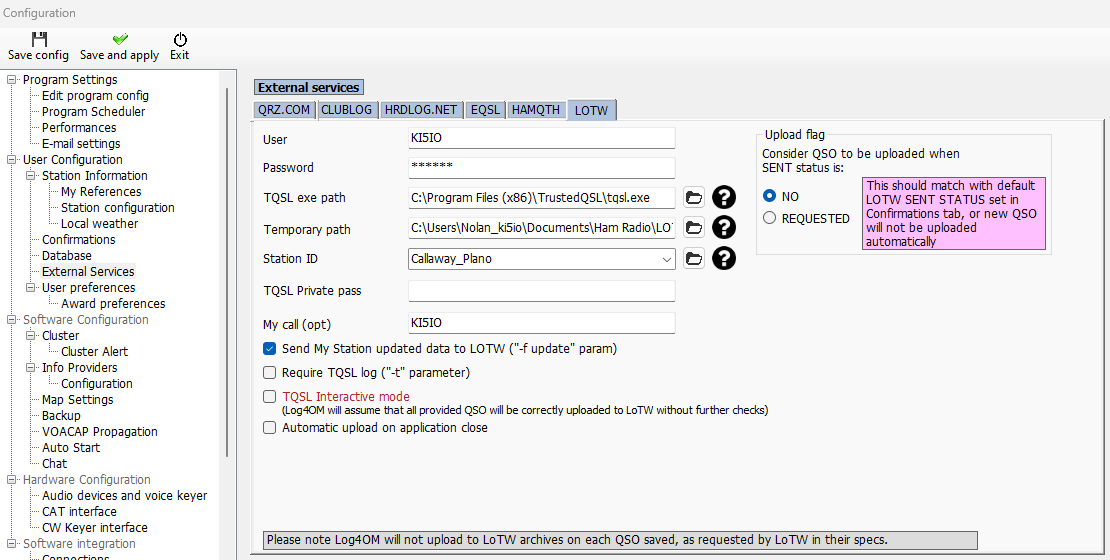The image size is (1110, 560).
Task: Open Auto Start settings
Action: click(71, 447)
